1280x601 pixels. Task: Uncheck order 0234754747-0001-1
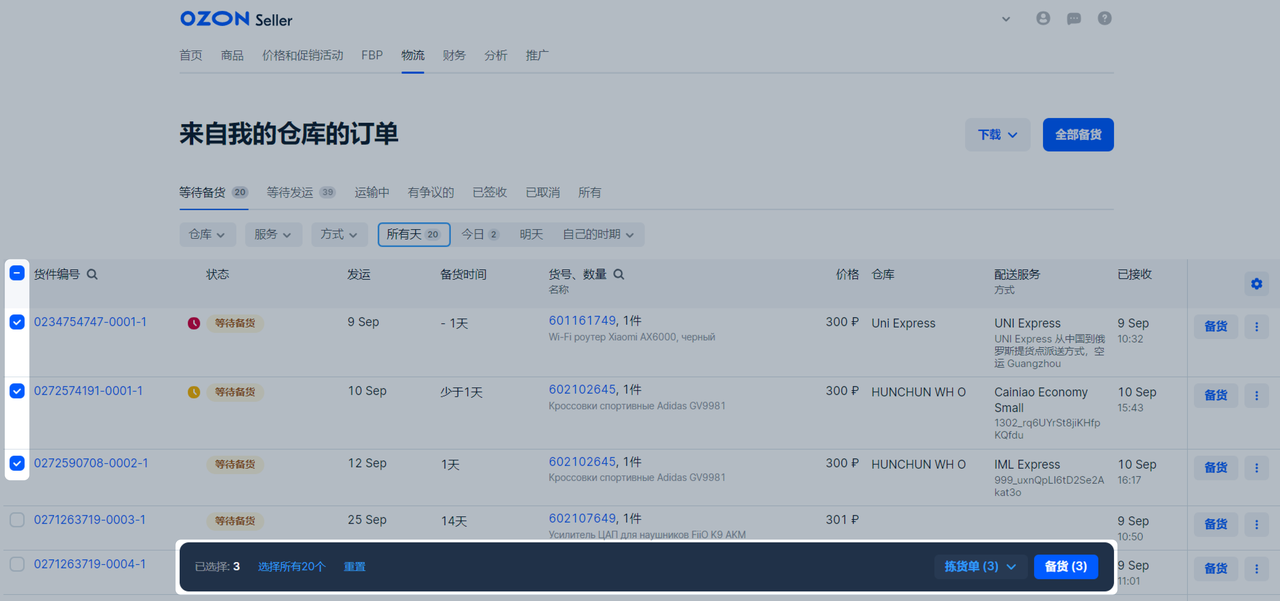click(x=16, y=322)
